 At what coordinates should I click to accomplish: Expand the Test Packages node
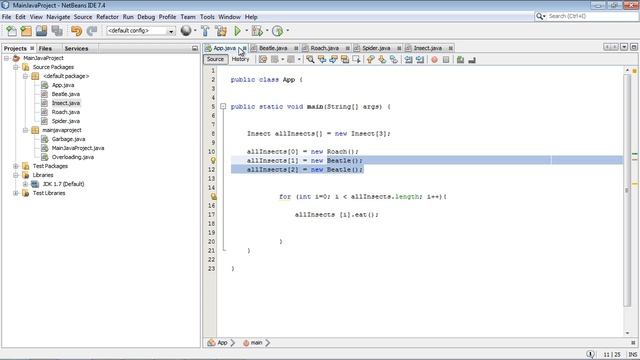pyautogui.click(x=16, y=166)
